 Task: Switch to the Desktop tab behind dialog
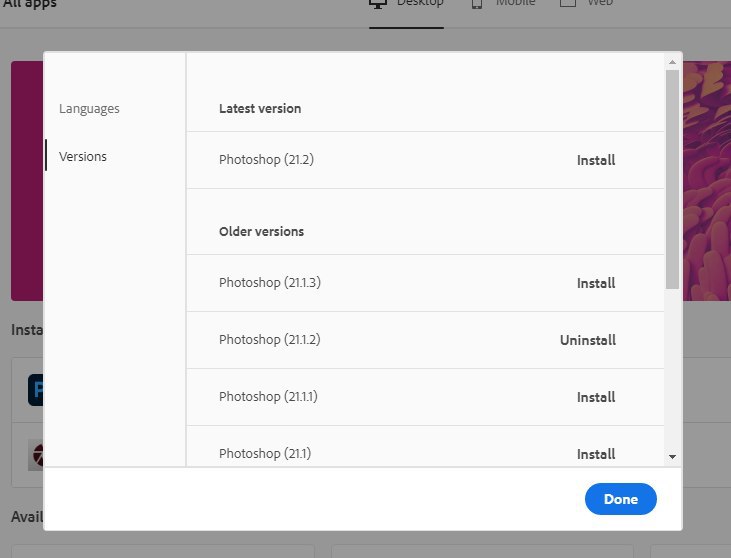(406, 5)
